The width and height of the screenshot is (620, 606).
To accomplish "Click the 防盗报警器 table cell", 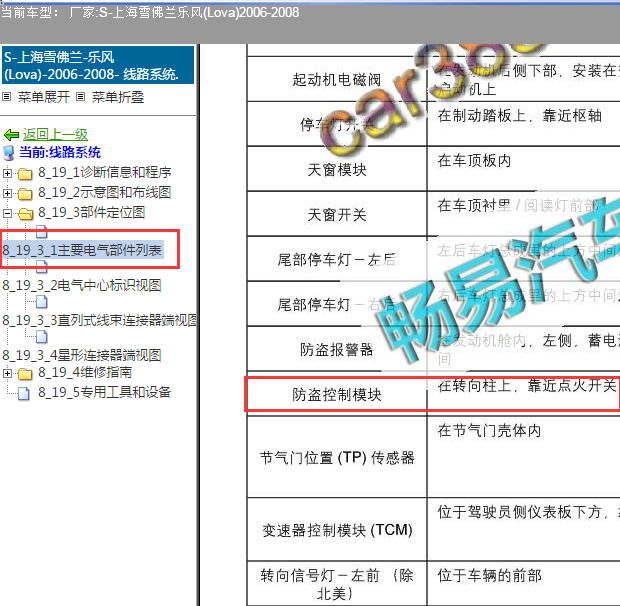I will [337, 349].
